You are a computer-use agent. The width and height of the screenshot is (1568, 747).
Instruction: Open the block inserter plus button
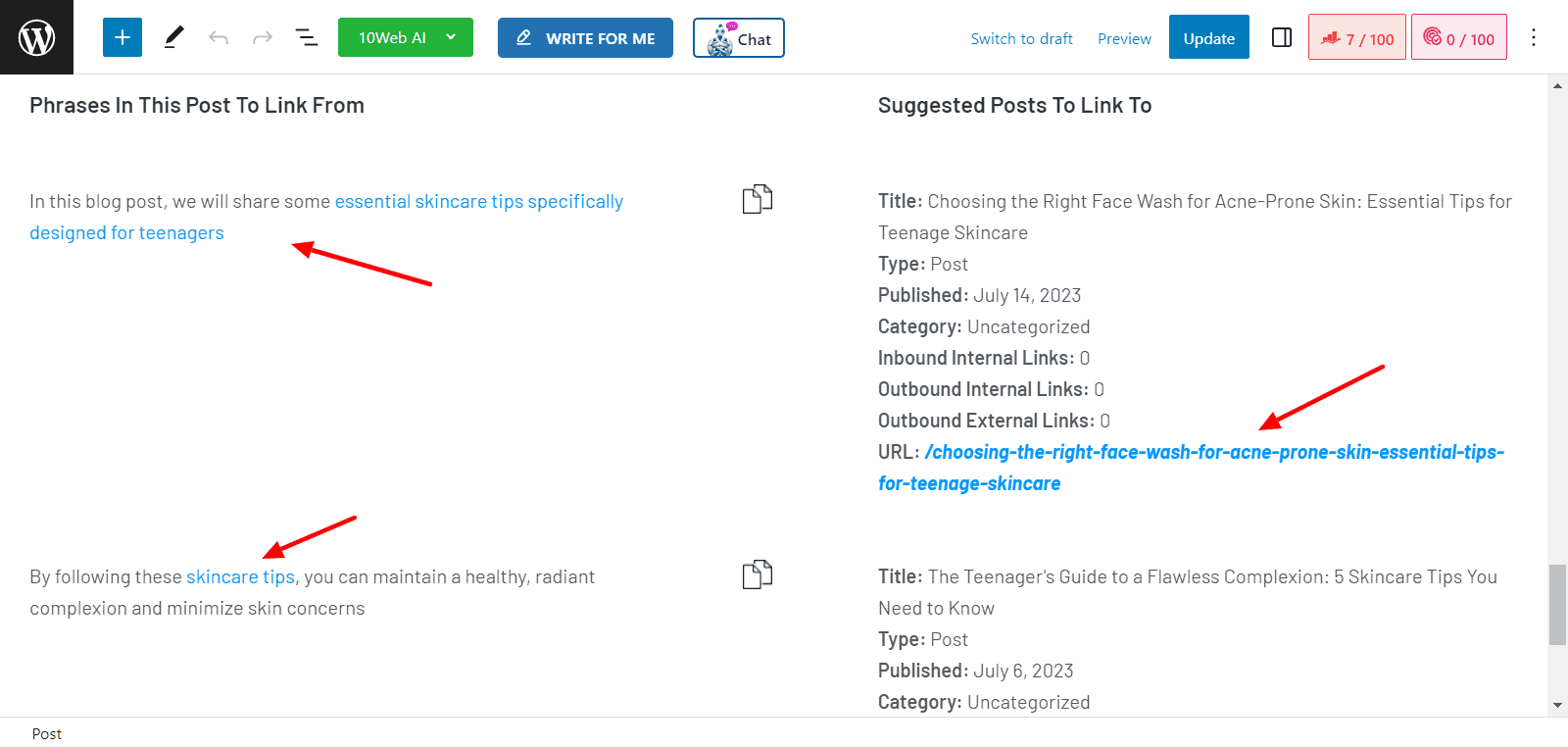pos(122,37)
